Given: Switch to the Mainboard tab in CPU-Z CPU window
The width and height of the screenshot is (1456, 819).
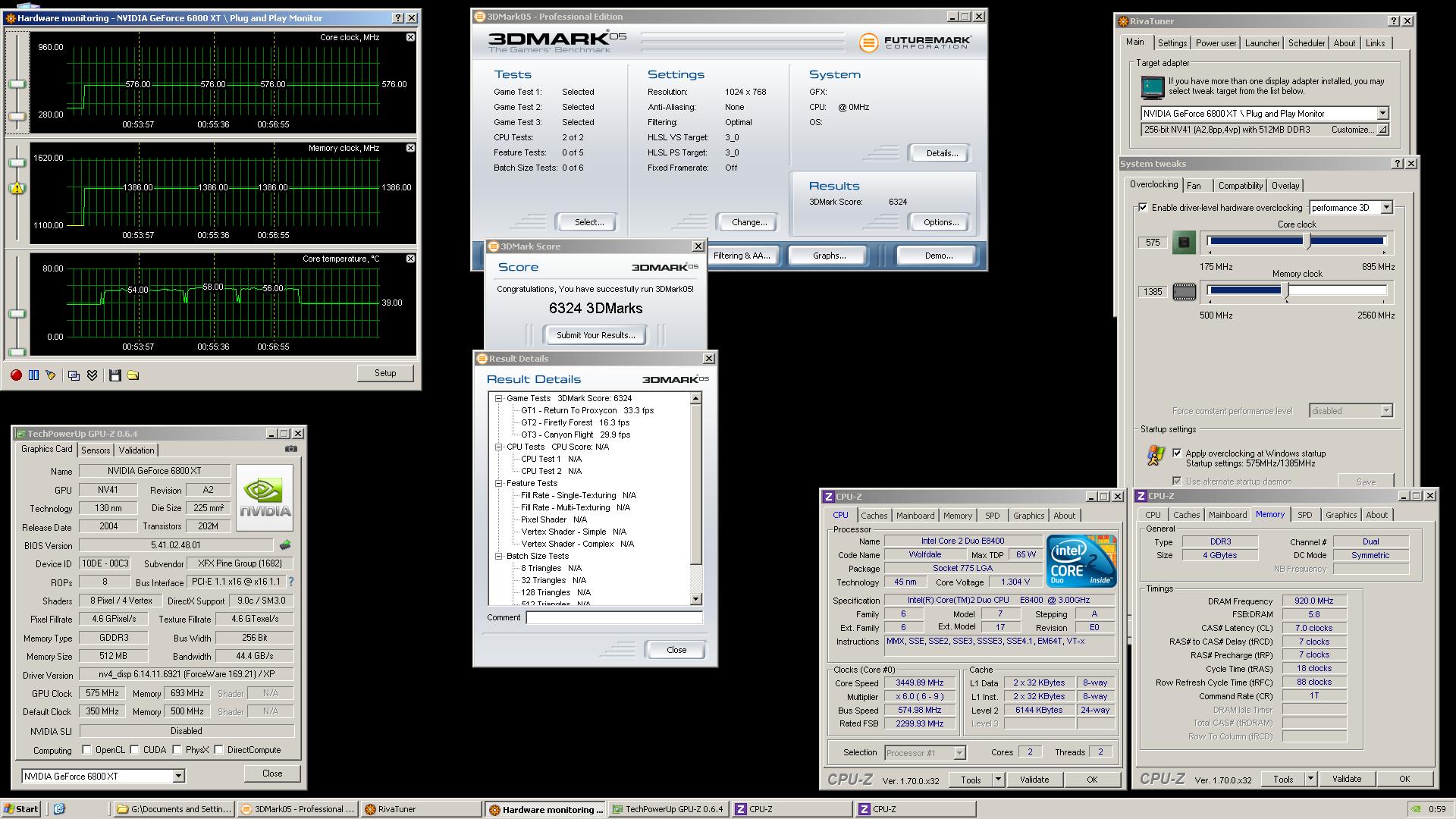Looking at the screenshot, I should pos(915,516).
